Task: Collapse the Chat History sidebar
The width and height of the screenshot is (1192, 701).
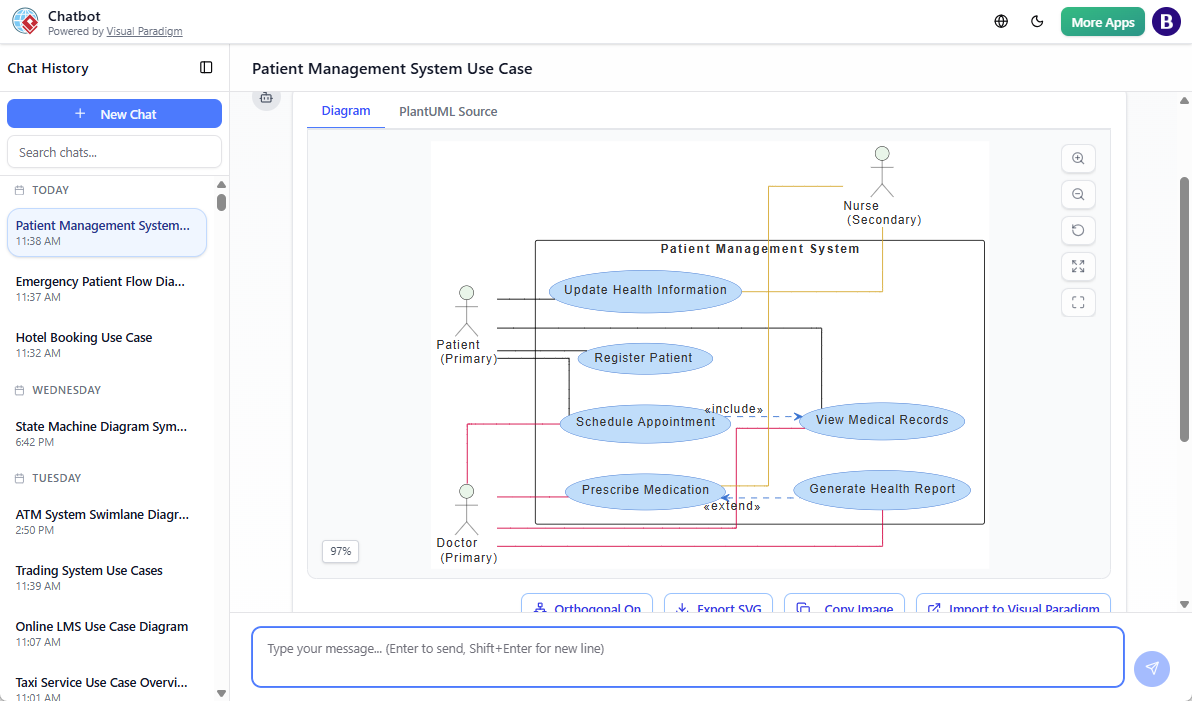Action: [x=206, y=67]
